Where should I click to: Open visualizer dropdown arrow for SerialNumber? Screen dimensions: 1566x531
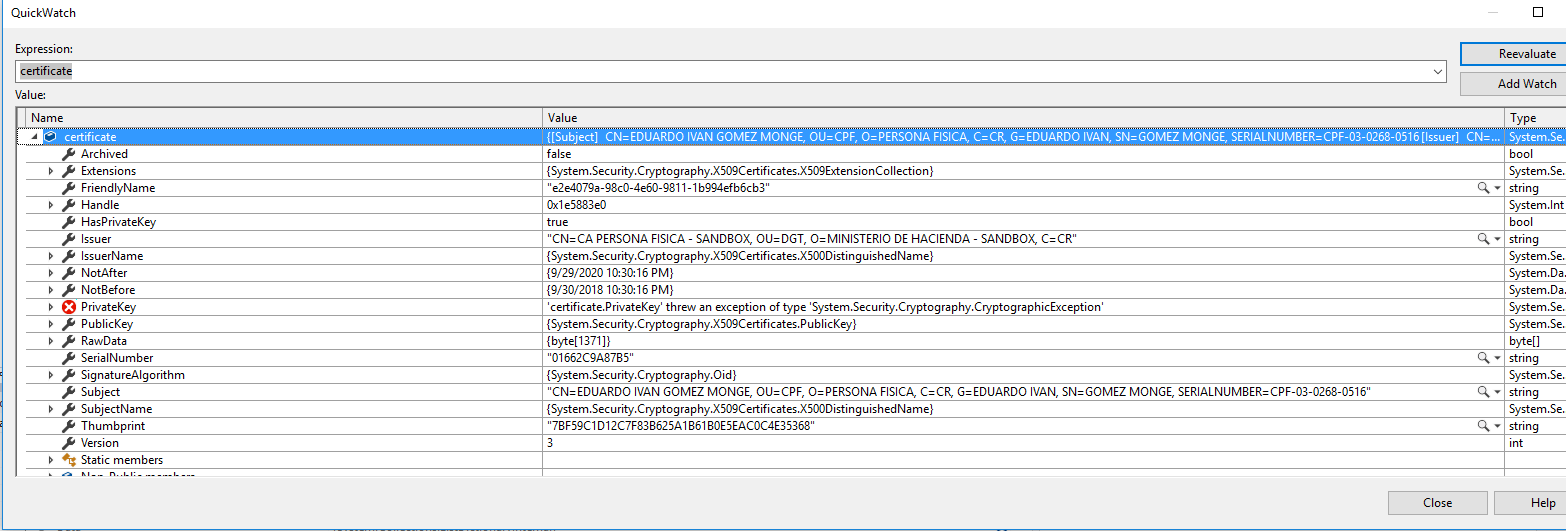click(1497, 358)
